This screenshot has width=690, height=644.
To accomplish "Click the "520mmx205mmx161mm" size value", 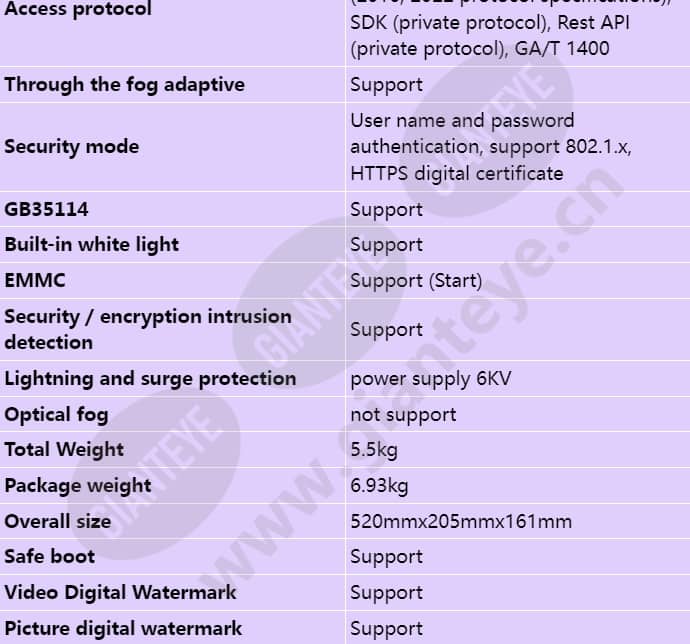I will 461,521.
